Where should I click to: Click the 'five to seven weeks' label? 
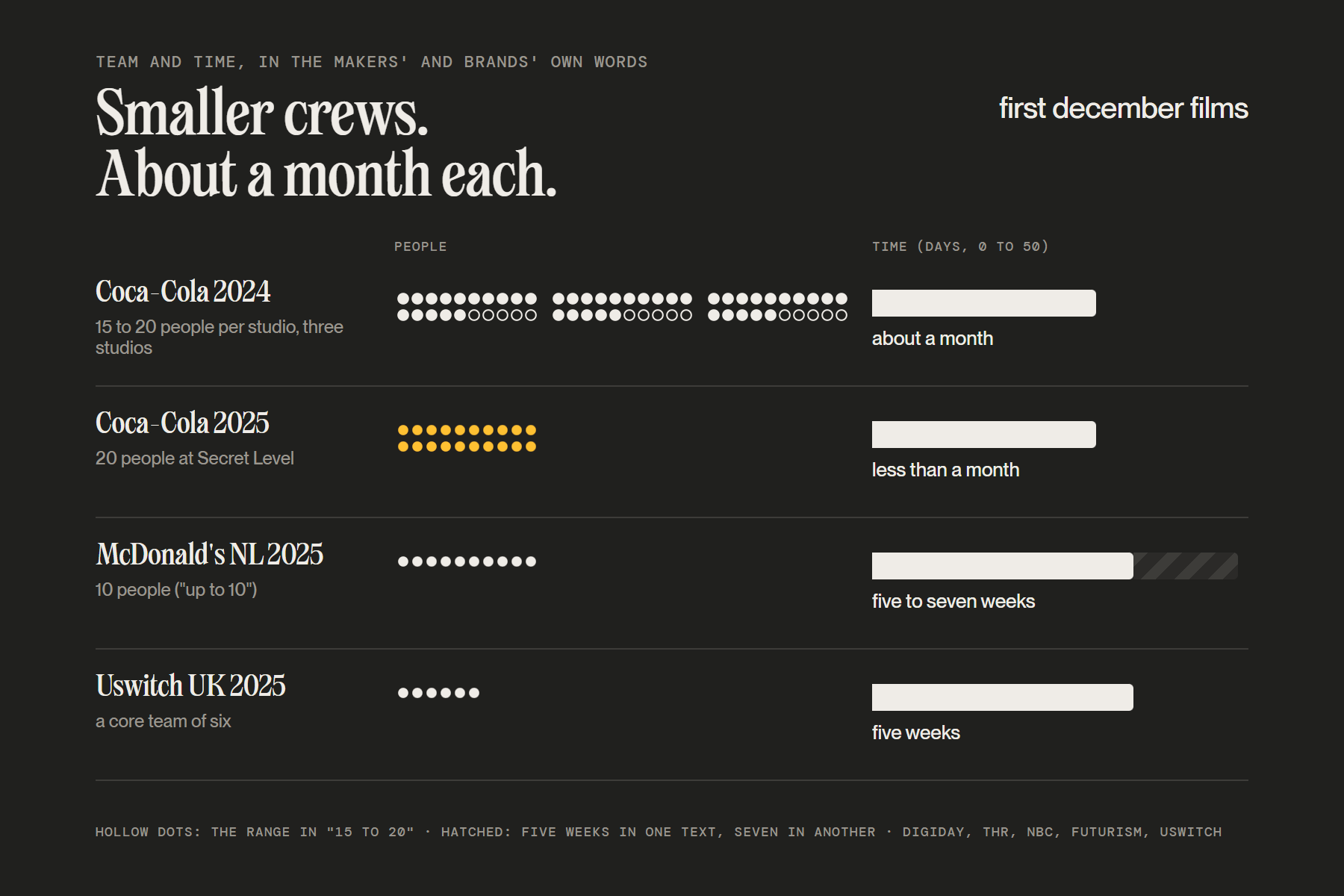953,601
